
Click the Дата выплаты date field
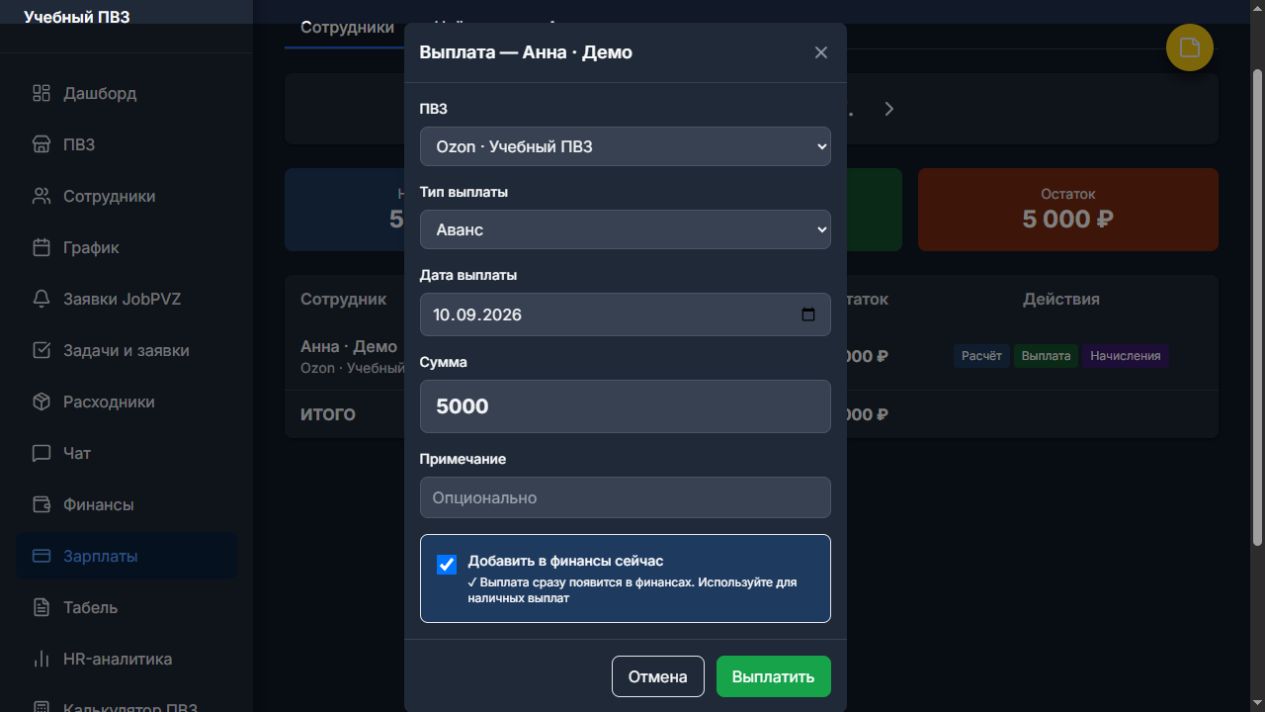click(625, 315)
